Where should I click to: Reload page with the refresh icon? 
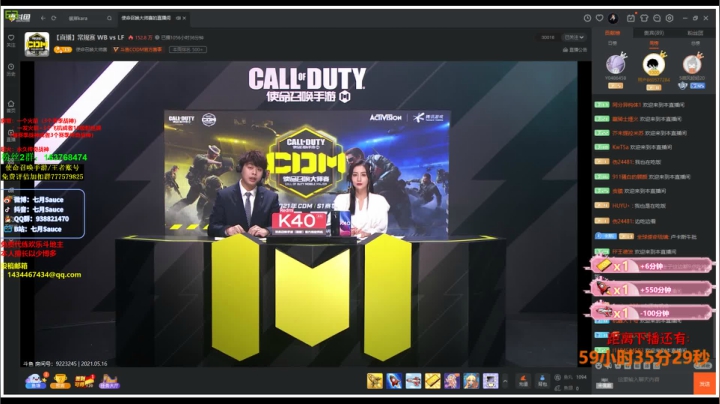pos(54,18)
